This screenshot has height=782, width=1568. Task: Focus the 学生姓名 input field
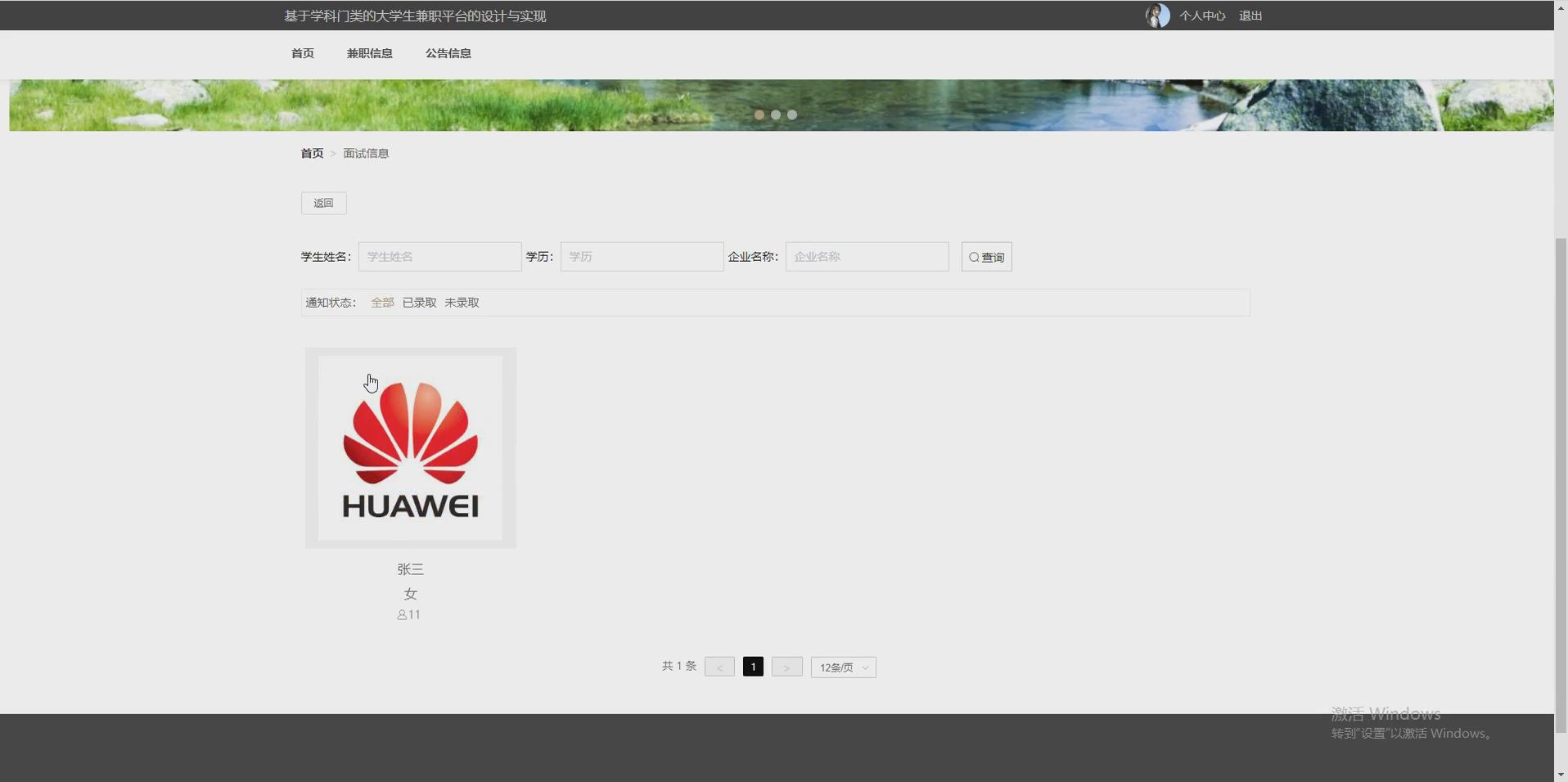click(x=439, y=257)
